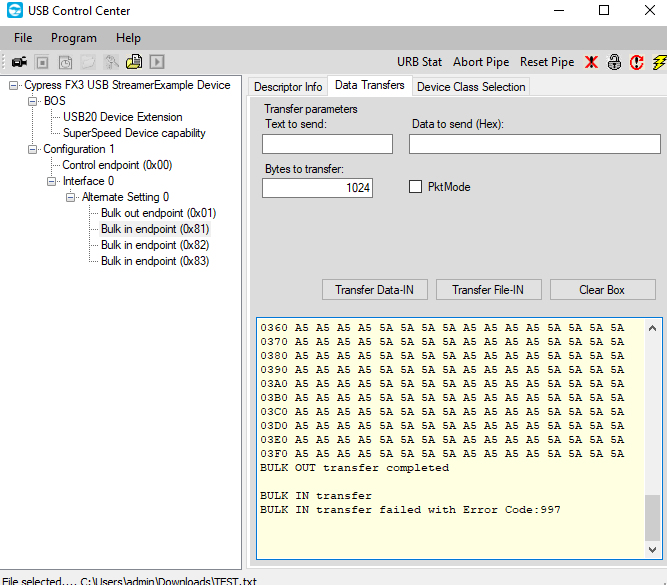Select Bulk in endpoint (0x81)
Image resolution: width=667 pixels, height=585 pixels.
155,229
